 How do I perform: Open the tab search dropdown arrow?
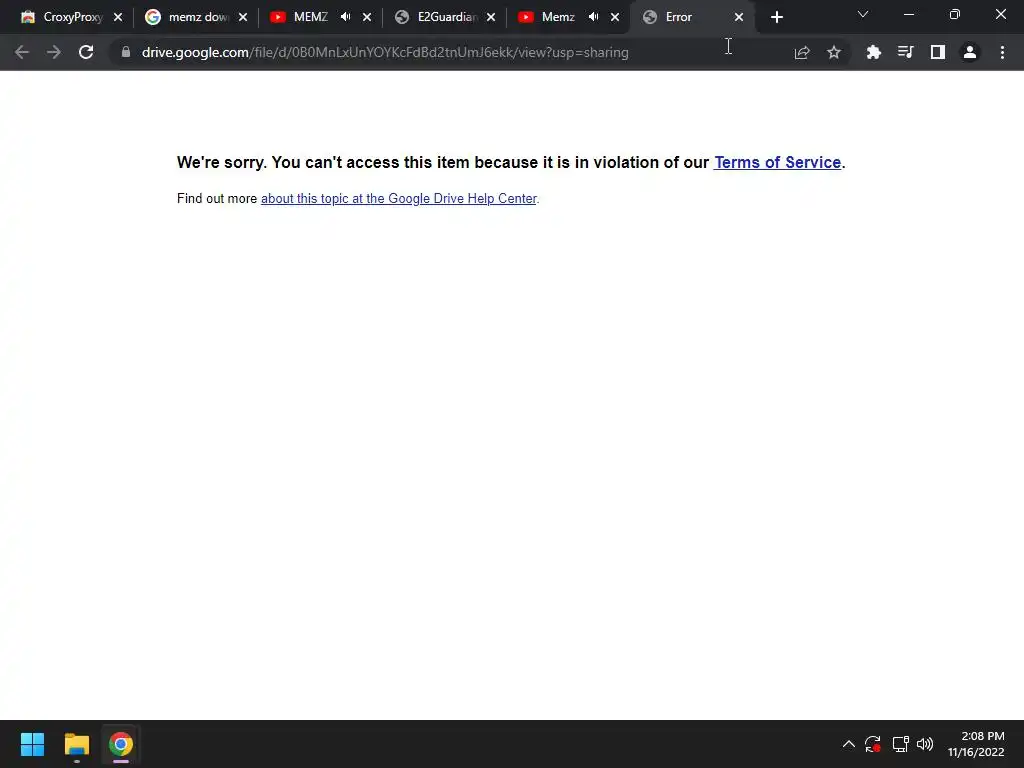click(863, 14)
